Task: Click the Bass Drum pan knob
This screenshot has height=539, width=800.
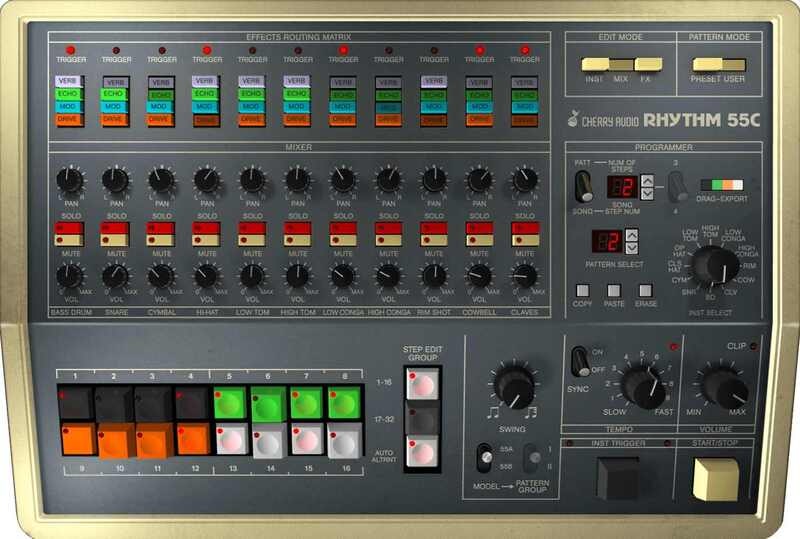Action: pyautogui.click(x=69, y=180)
